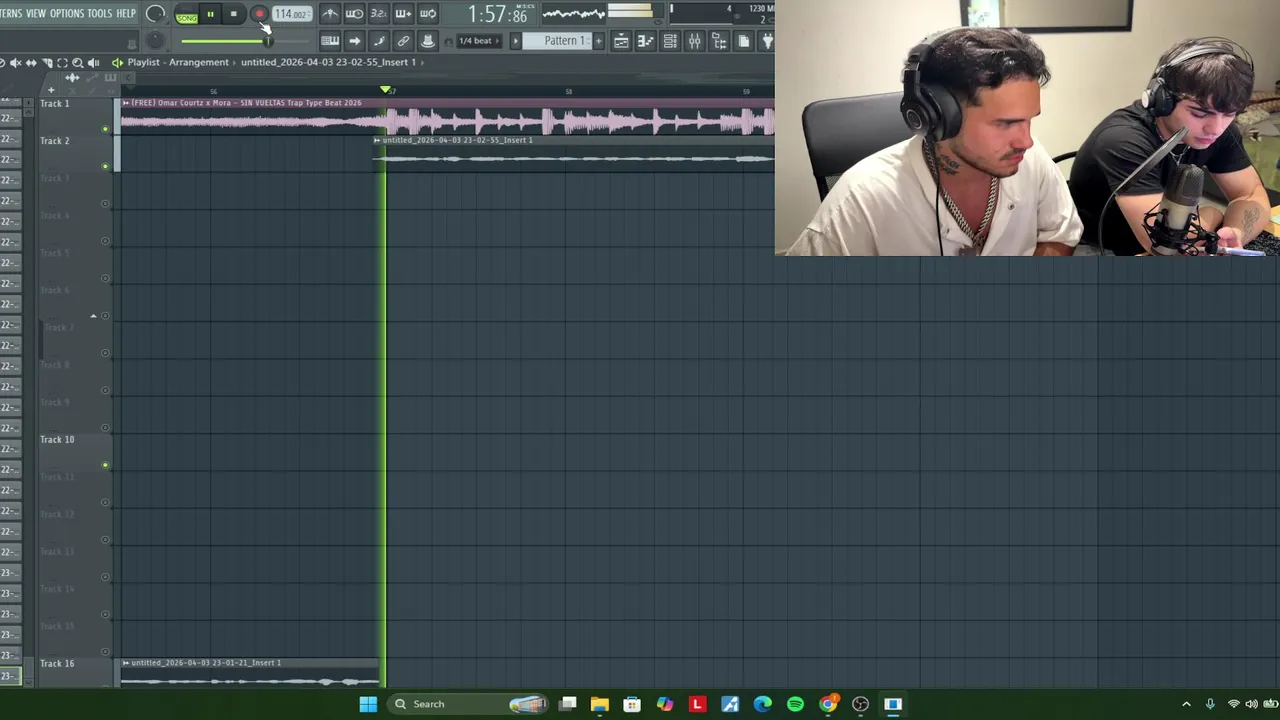Click the song position slider handle
This screenshot has width=1280, height=720.
point(267,41)
